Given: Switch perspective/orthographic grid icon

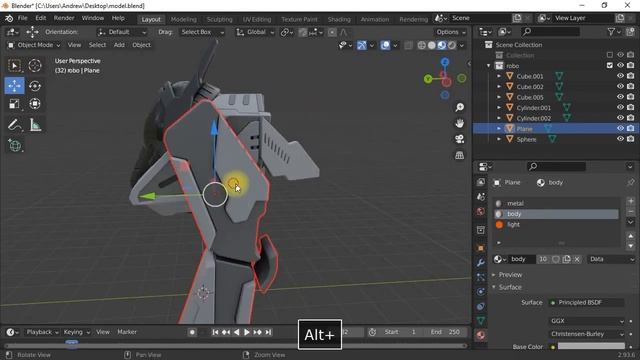Looking at the screenshot, I should (460, 155).
